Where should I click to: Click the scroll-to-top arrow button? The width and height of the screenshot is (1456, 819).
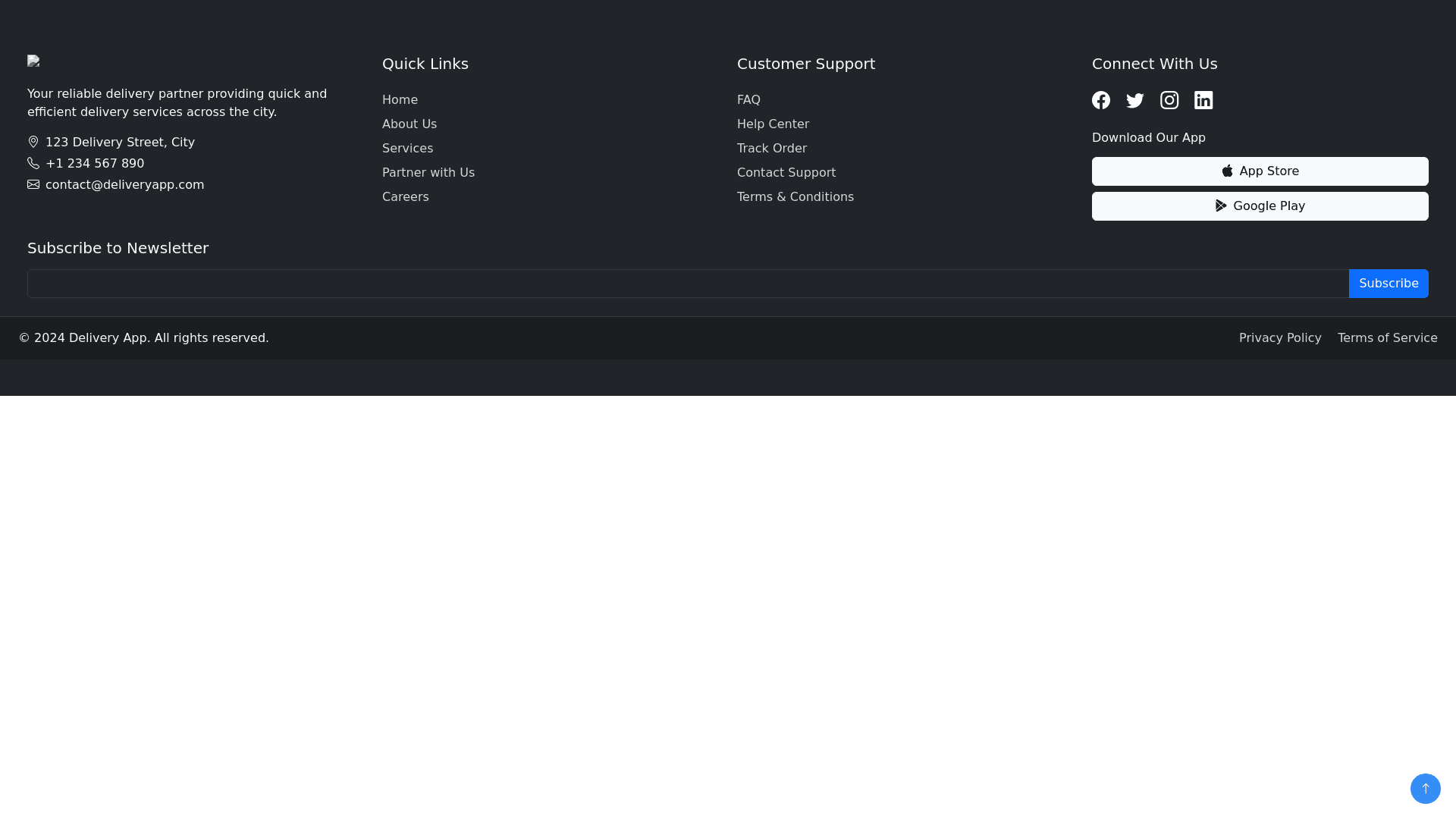(1425, 789)
